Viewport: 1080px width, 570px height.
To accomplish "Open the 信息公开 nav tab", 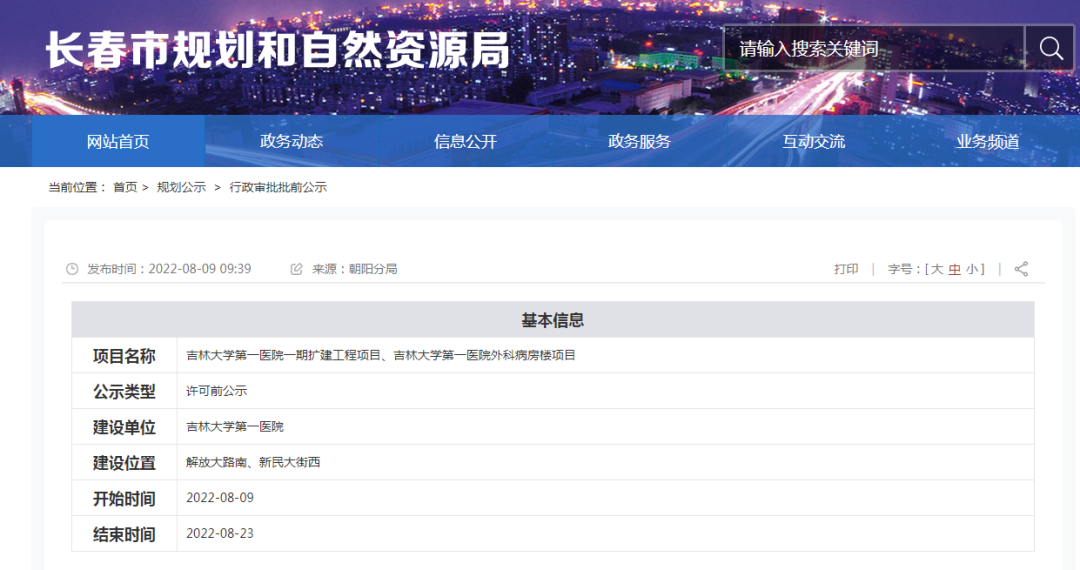I will pyautogui.click(x=466, y=141).
